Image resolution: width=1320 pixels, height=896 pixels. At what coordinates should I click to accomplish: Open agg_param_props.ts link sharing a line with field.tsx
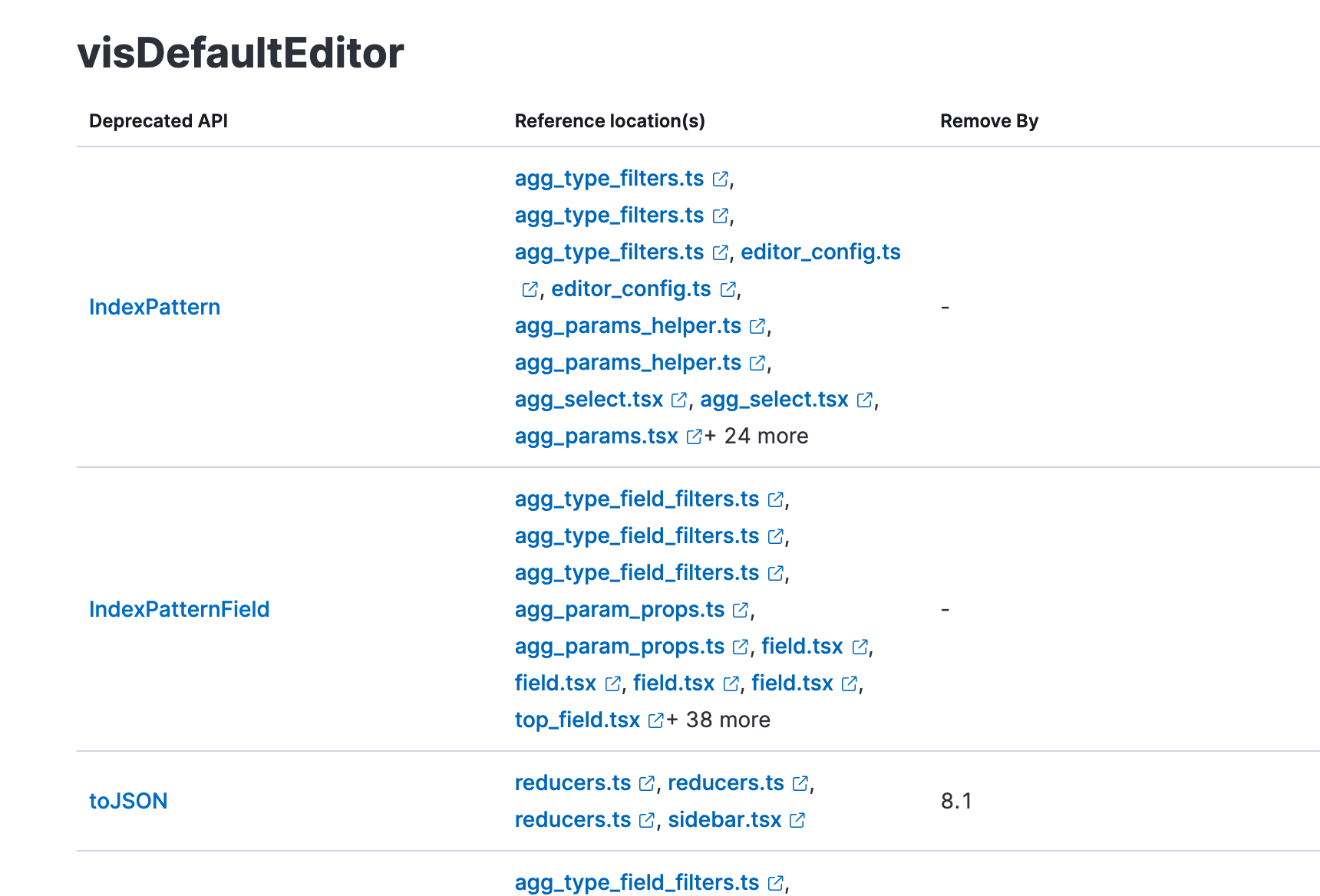coord(619,647)
